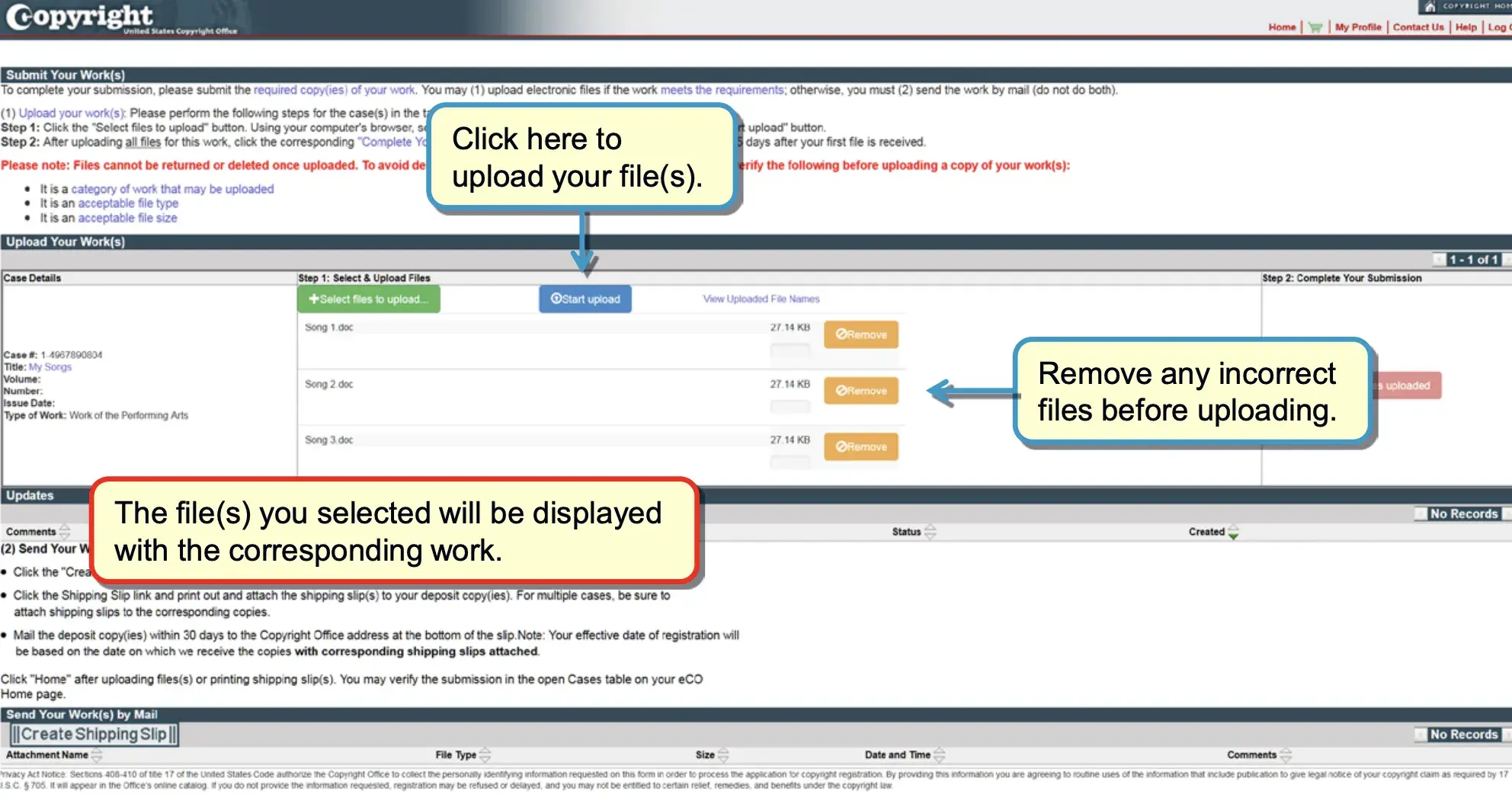Click the Song 2.doc file name

click(329, 385)
